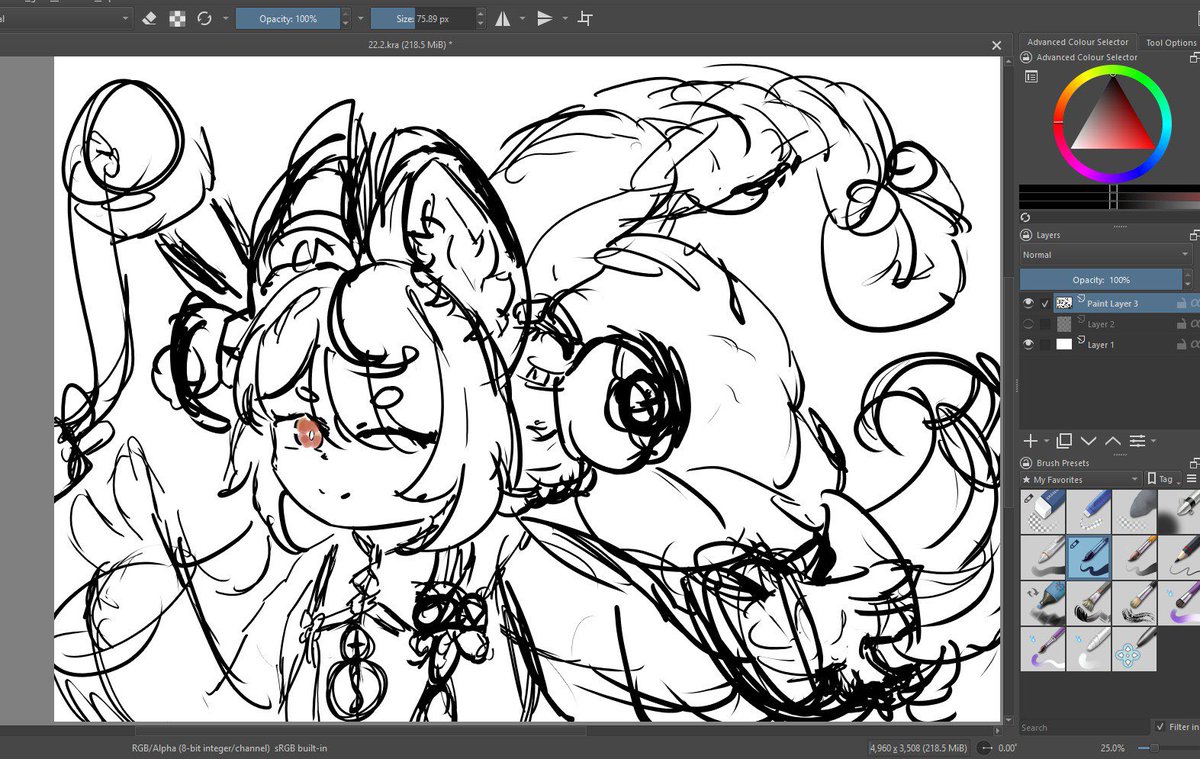This screenshot has height=759, width=1200.
Task: Move the selected layer down with the chevron button
Action: 1088,440
